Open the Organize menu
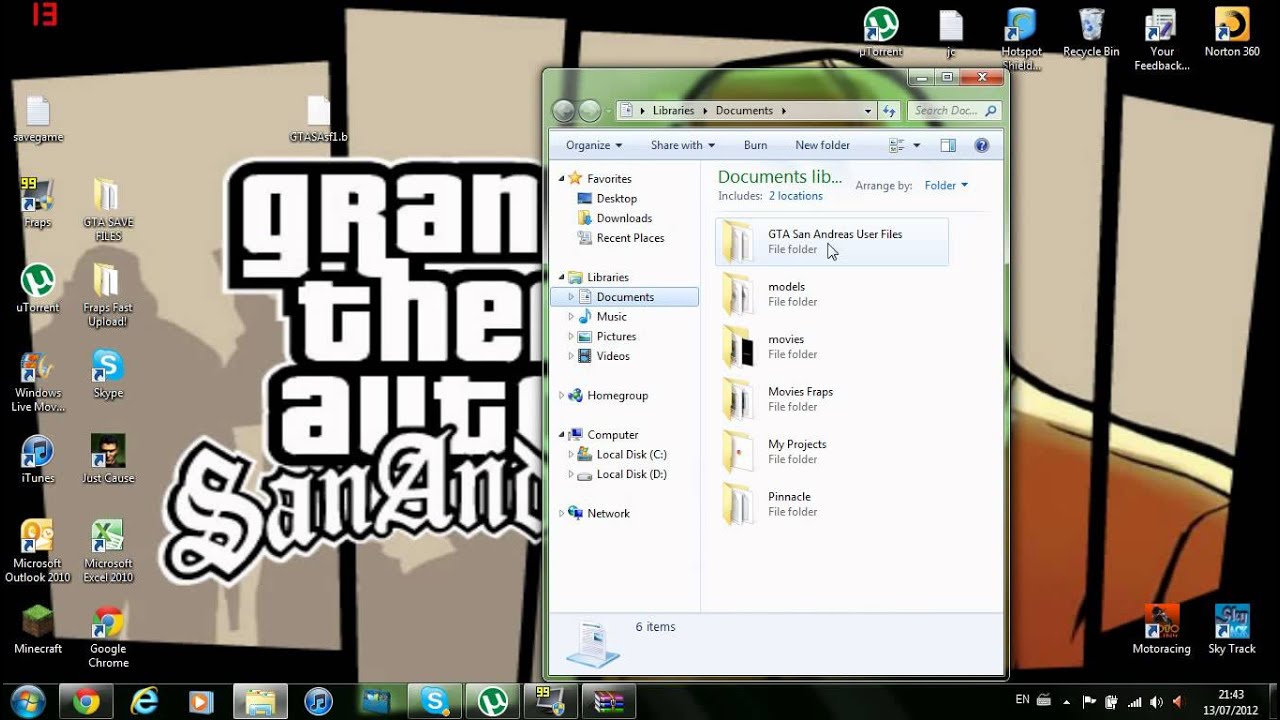Viewport: 1280px width, 720px height. click(x=593, y=145)
